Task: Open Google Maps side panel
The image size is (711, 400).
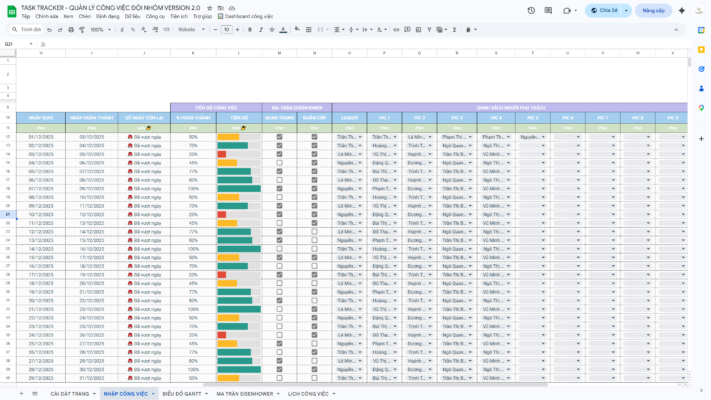Action: point(701,108)
